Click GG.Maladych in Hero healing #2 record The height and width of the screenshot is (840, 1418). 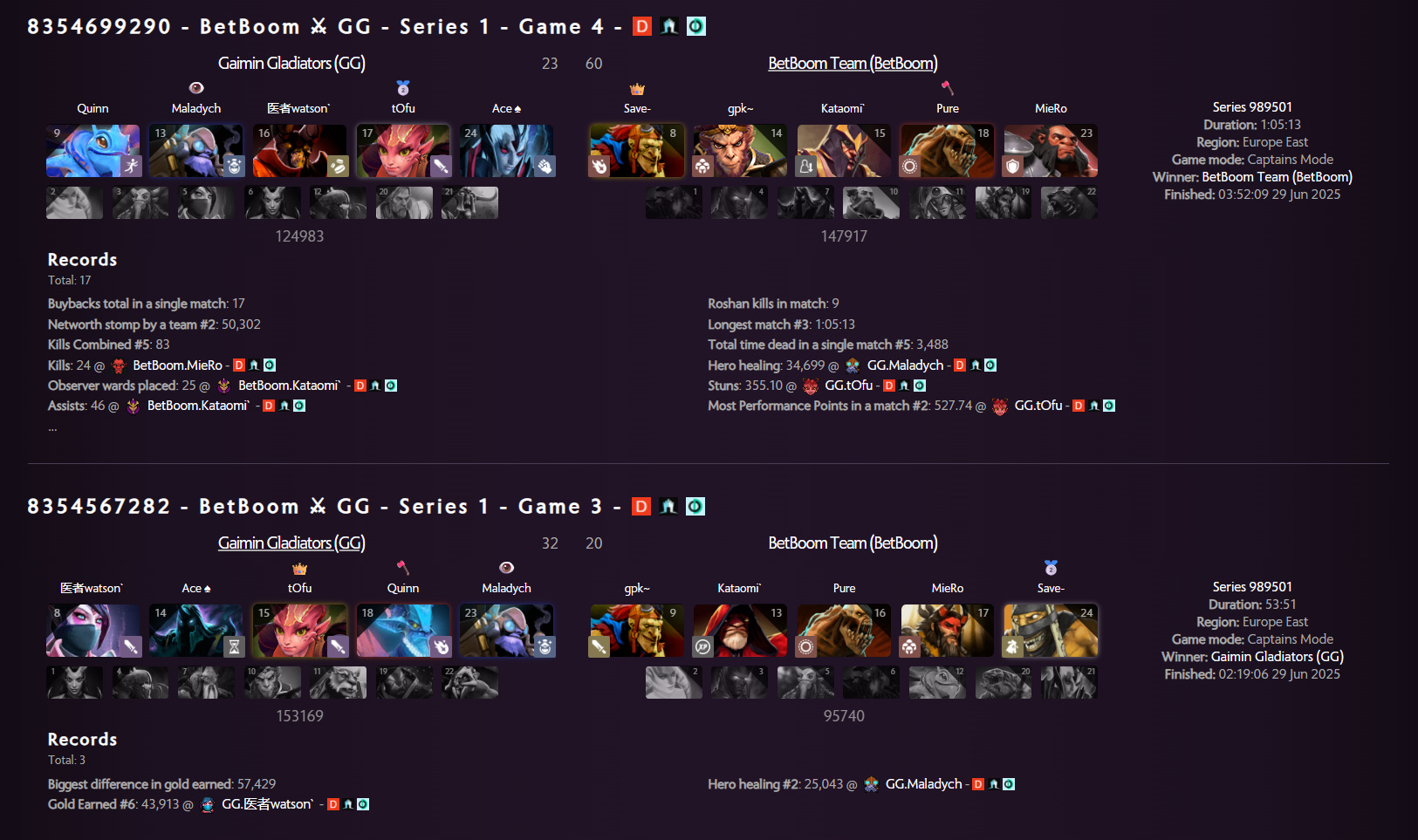tap(923, 784)
